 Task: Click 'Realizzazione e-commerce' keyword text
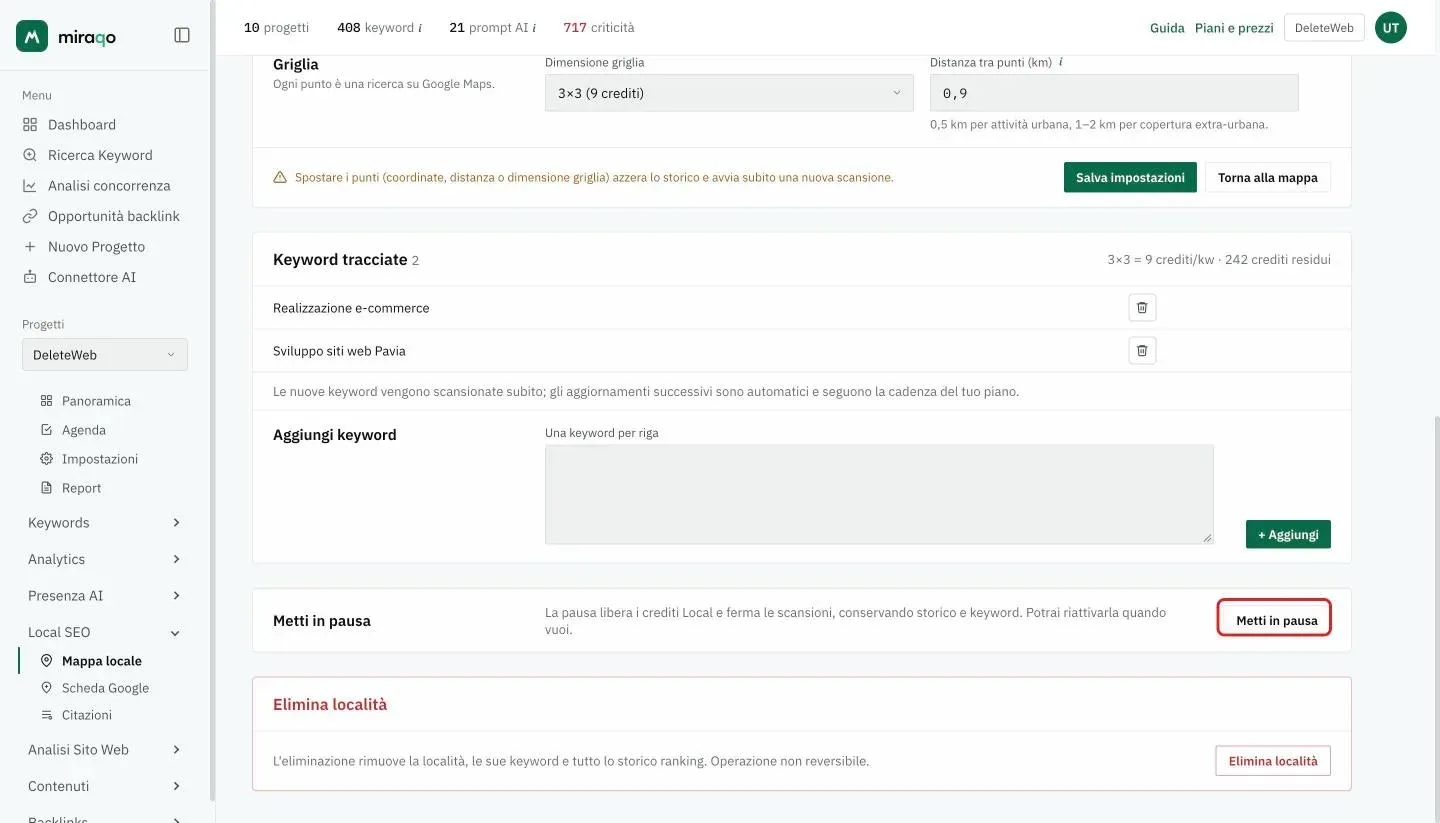tap(351, 308)
